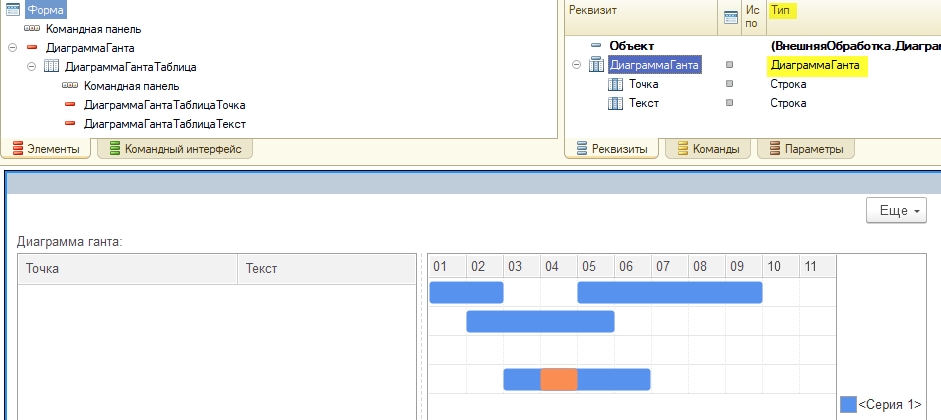Click the Точка column header in the Gantt table

pos(128,269)
